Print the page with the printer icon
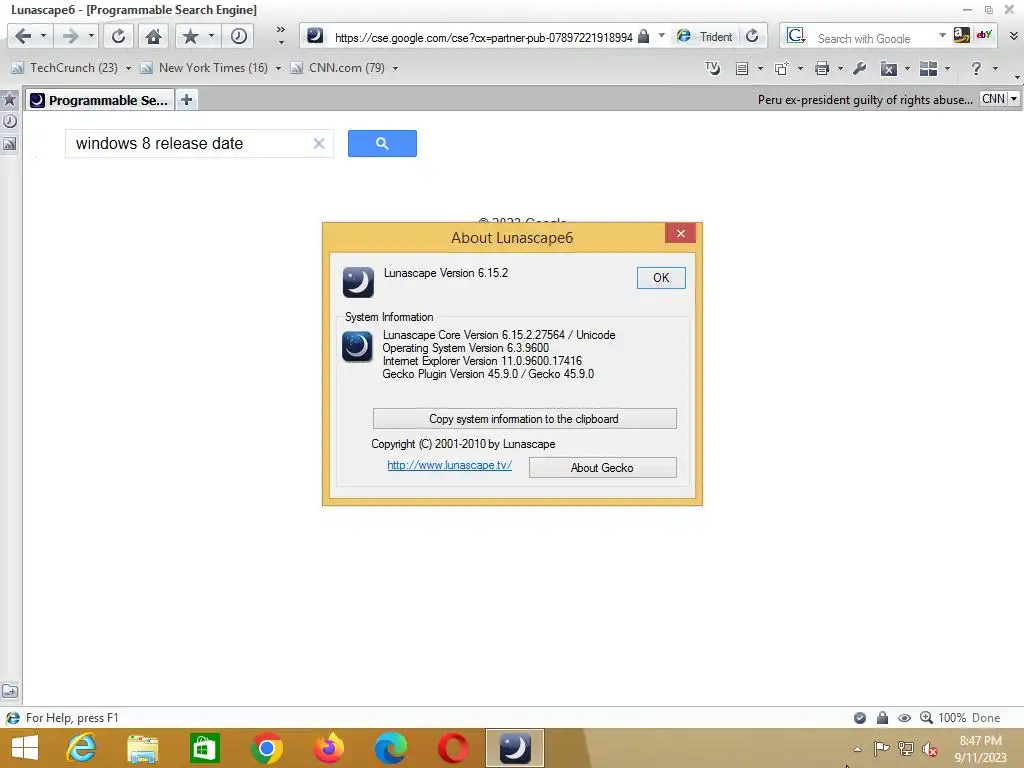1024x768 pixels. pyautogui.click(x=822, y=69)
